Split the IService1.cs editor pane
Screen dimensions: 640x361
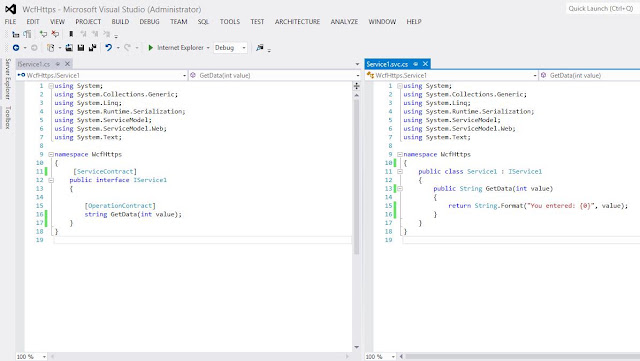(356, 86)
